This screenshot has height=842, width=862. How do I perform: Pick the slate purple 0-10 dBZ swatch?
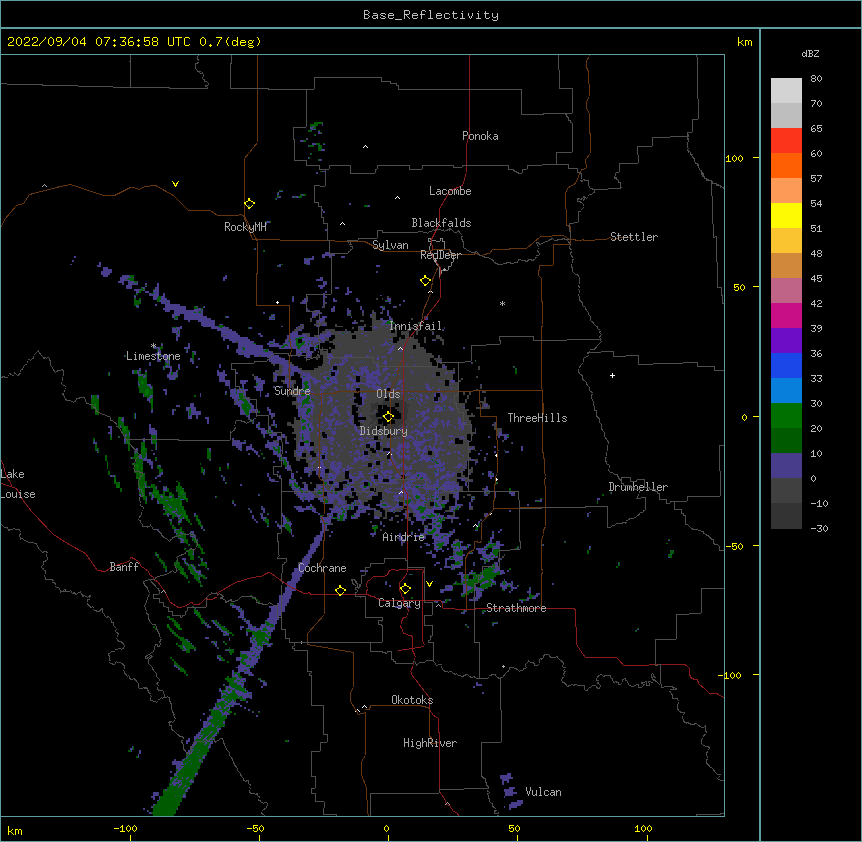tap(786, 466)
